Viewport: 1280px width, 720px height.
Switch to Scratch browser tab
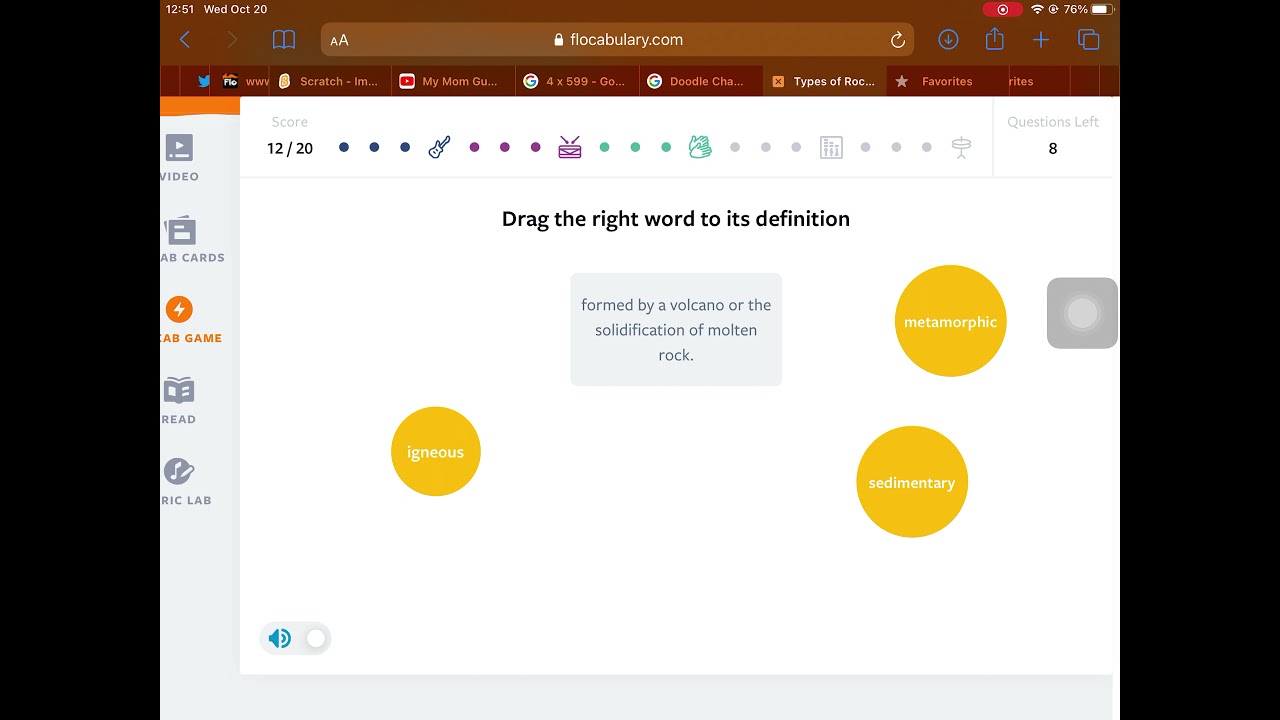coord(330,81)
